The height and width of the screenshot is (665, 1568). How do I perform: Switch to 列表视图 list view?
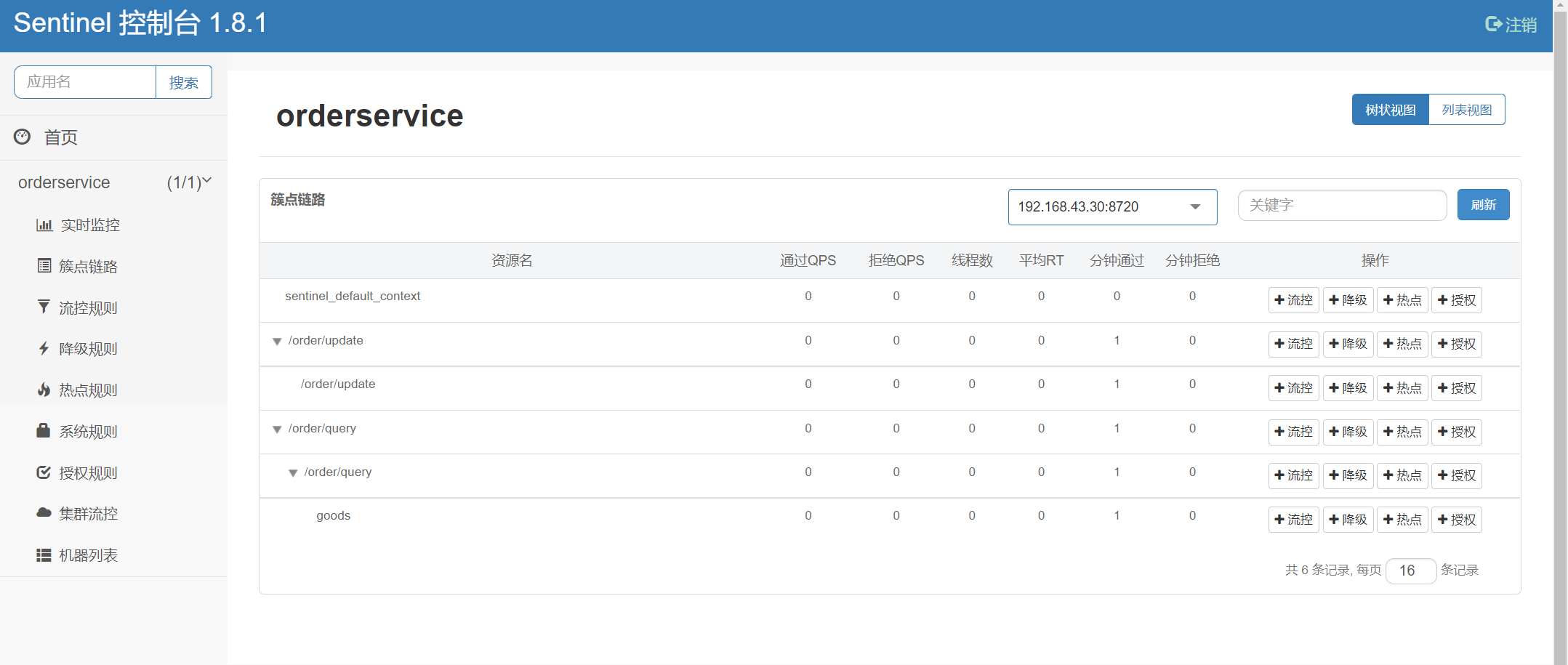1466,110
